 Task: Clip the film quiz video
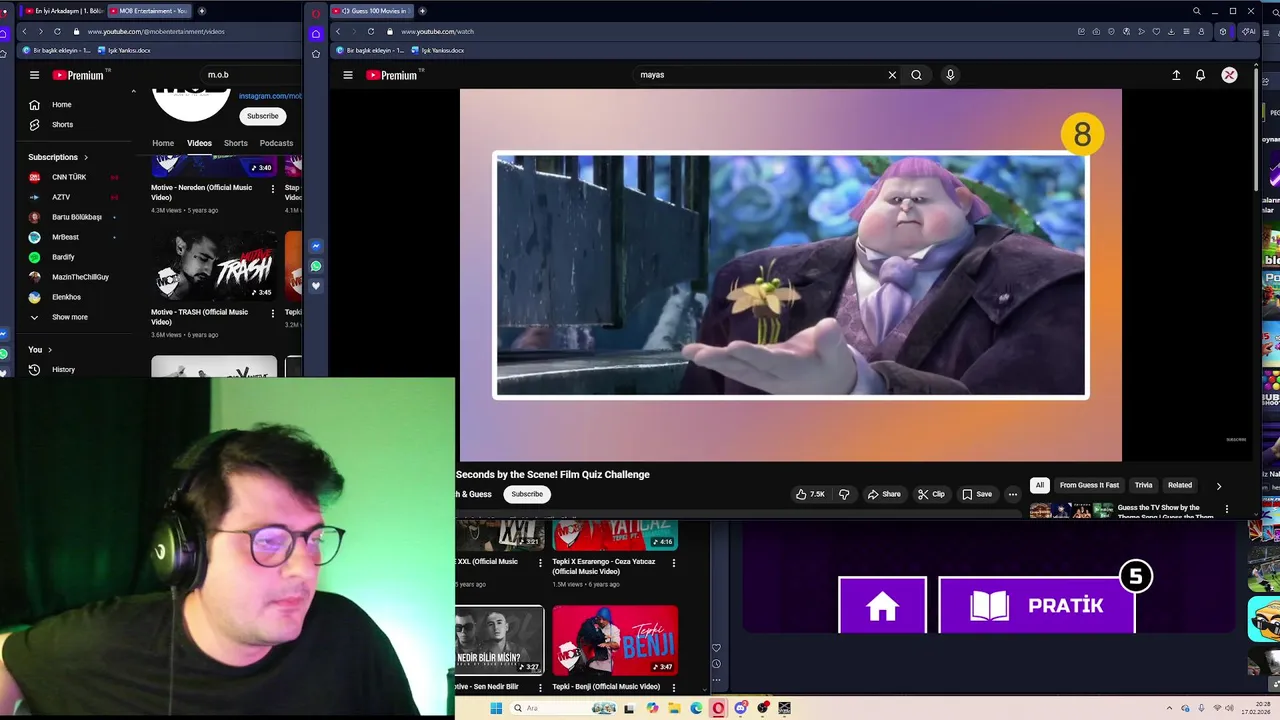point(931,494)
